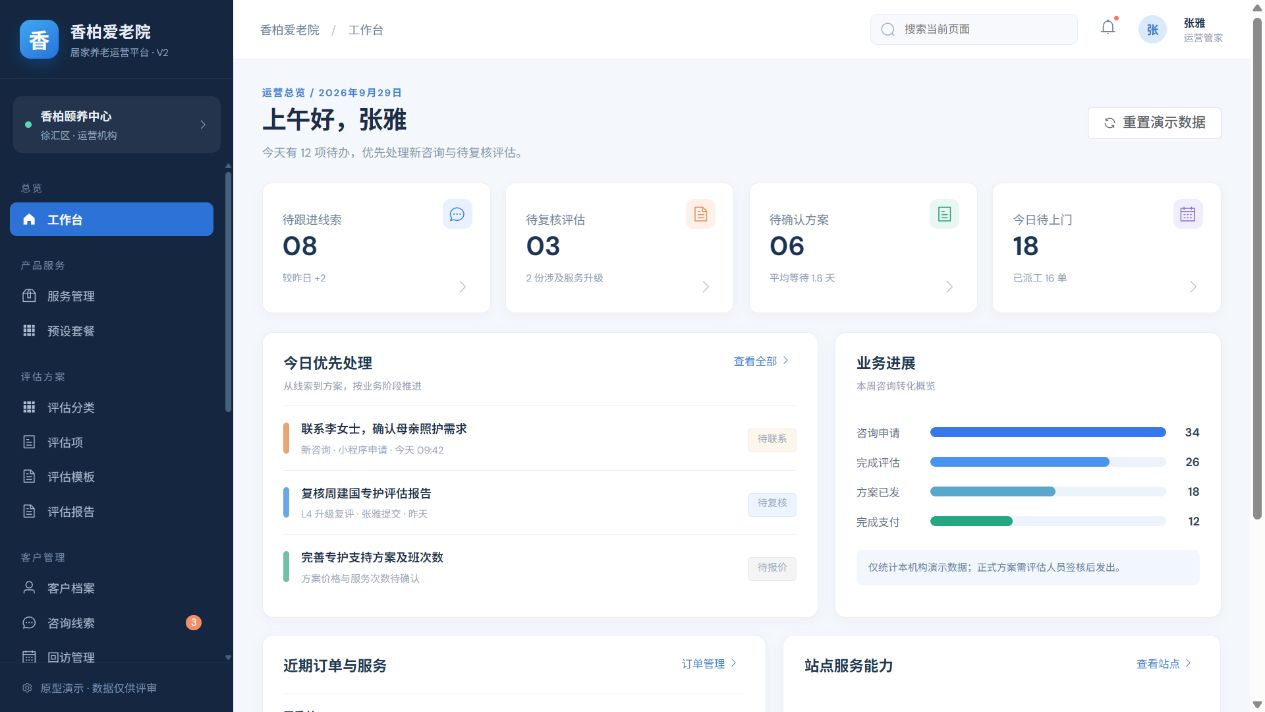Open 查看全部 link in 今日优先处理
The image size is (1265, 712).
761,361
